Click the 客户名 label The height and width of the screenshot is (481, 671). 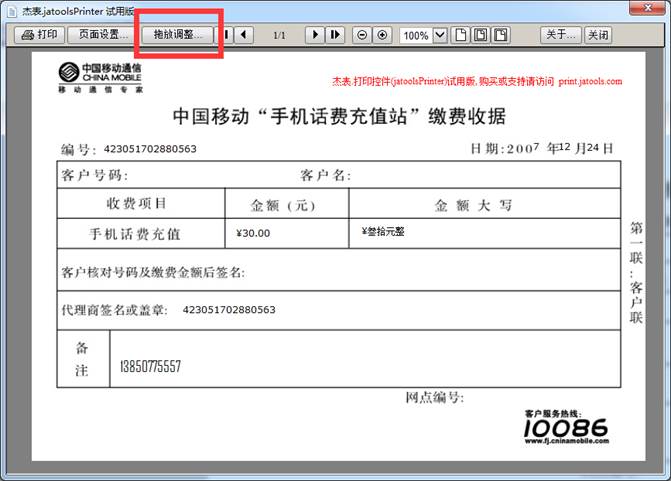click(x=325, y=175)
